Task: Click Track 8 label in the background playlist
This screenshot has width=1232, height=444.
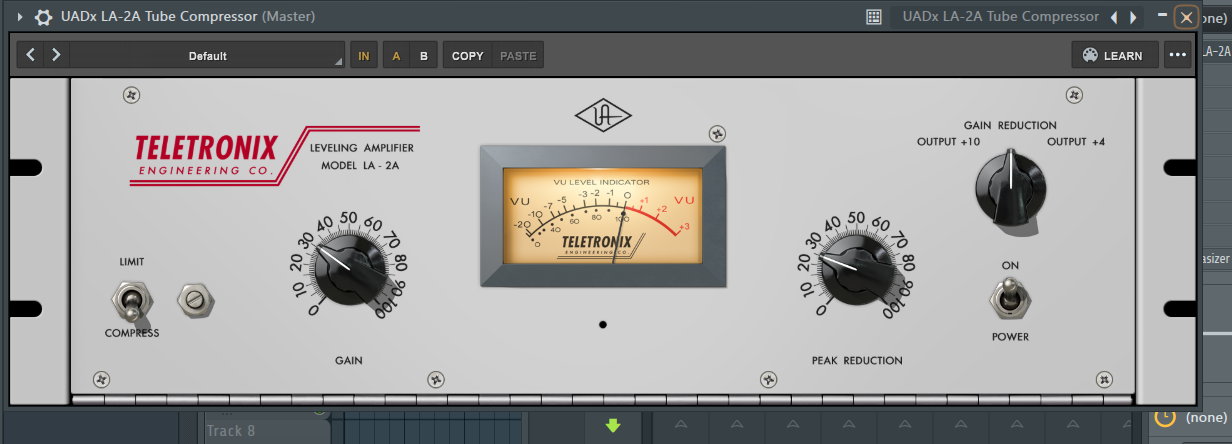Action: click(x=231, y=431)
